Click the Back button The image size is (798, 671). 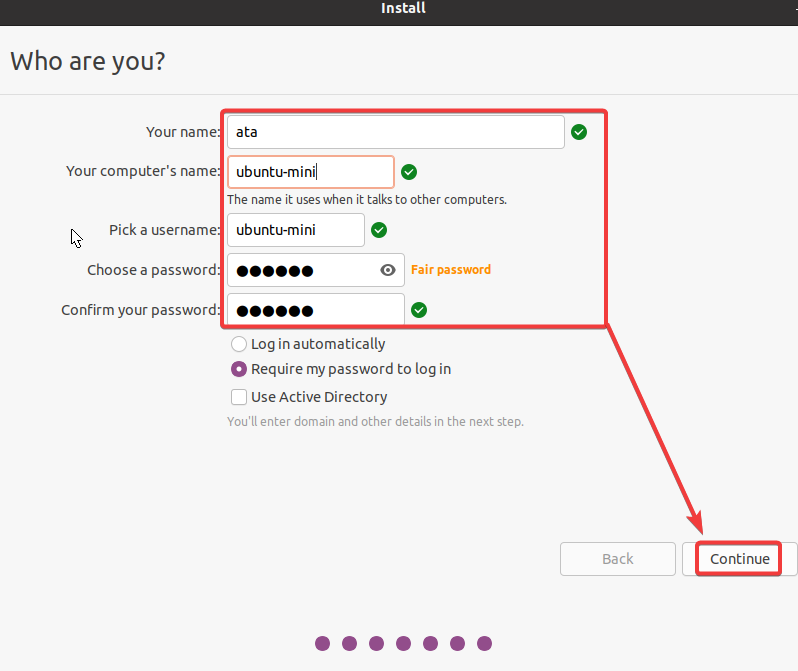618,558
